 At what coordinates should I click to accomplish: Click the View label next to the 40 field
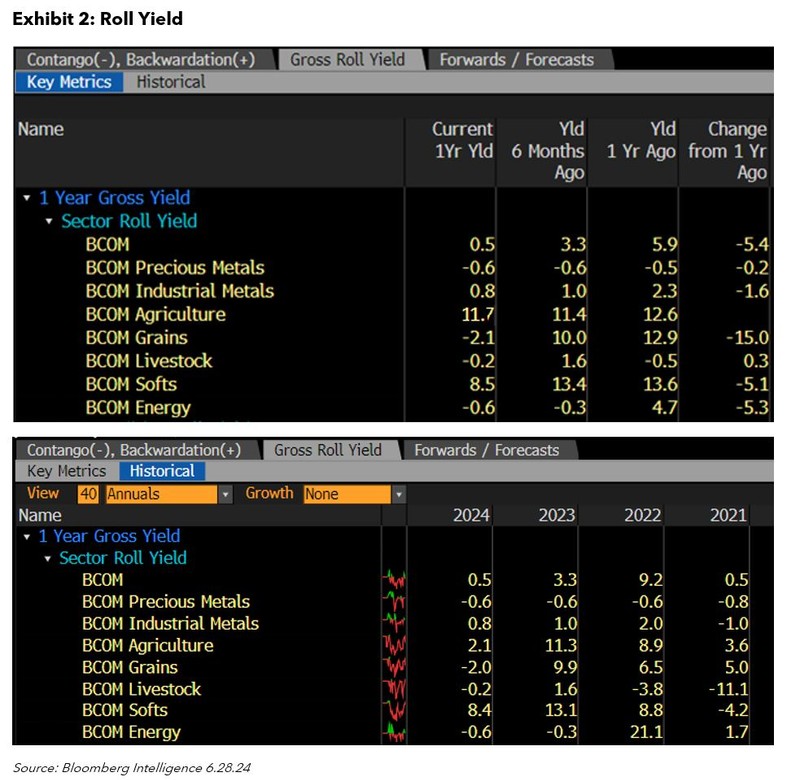coord(43,494)
